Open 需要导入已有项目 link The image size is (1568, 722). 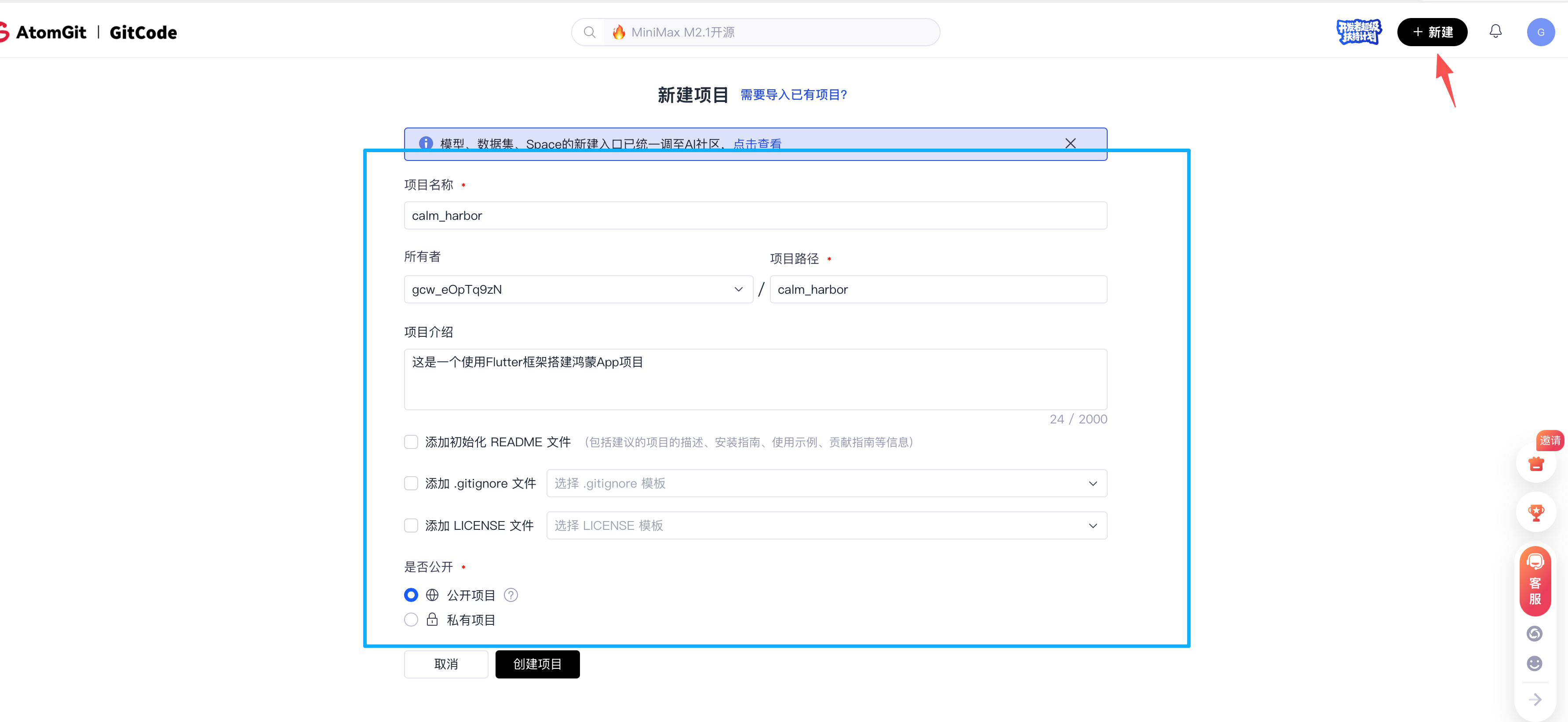(x=793, y=95)
